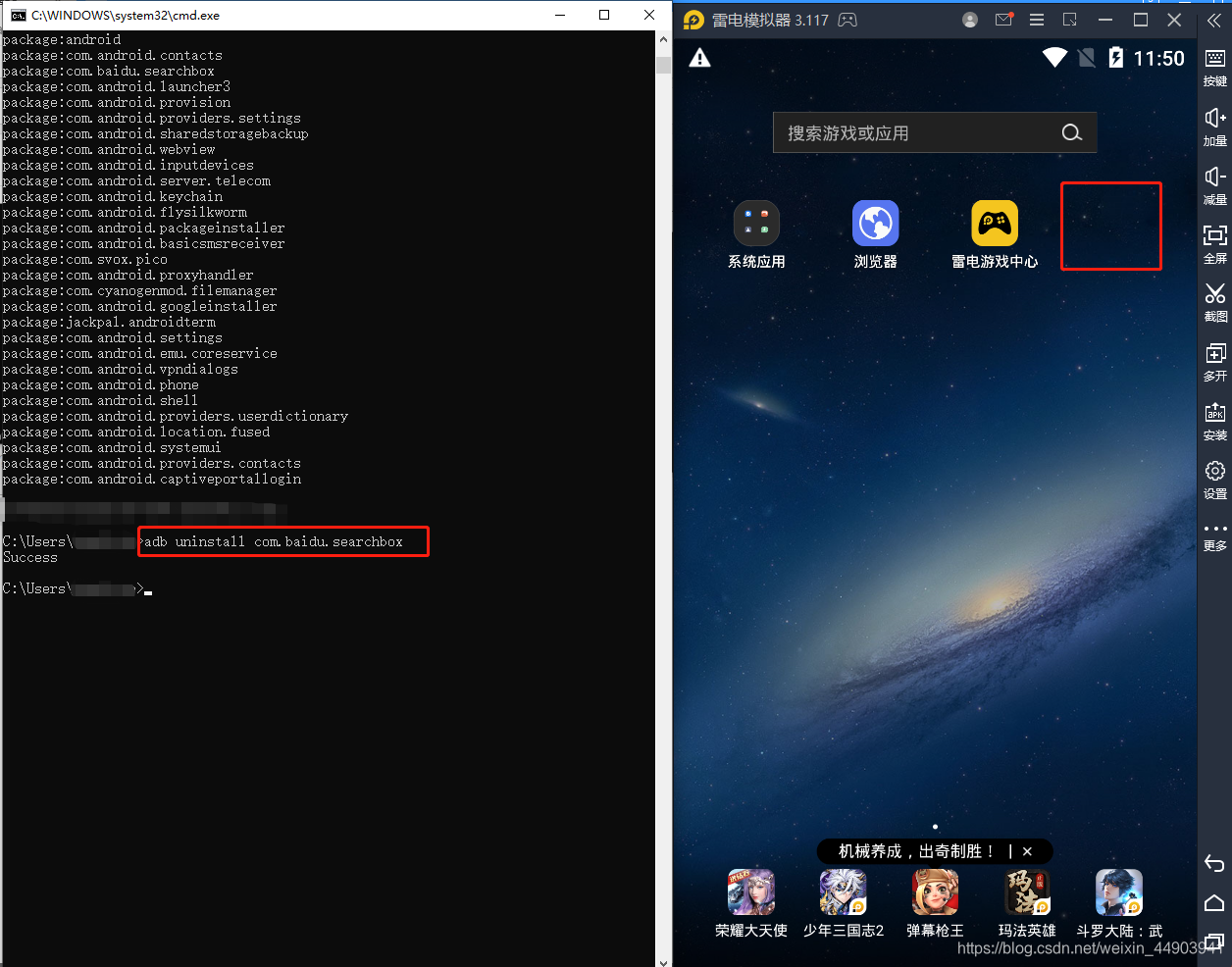Tap the Wi-Fi icon in status bar
1232x967 pixels.
[x=1055, y=58]
